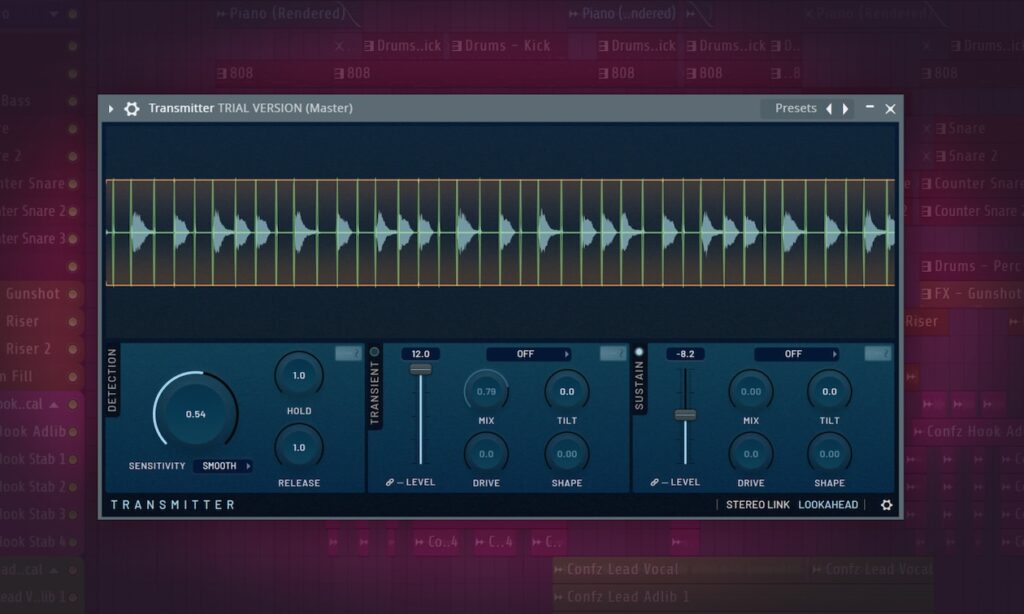Click the Transient level slider handle
Screen dimensions: 1024x614
(x=421, y=370)
